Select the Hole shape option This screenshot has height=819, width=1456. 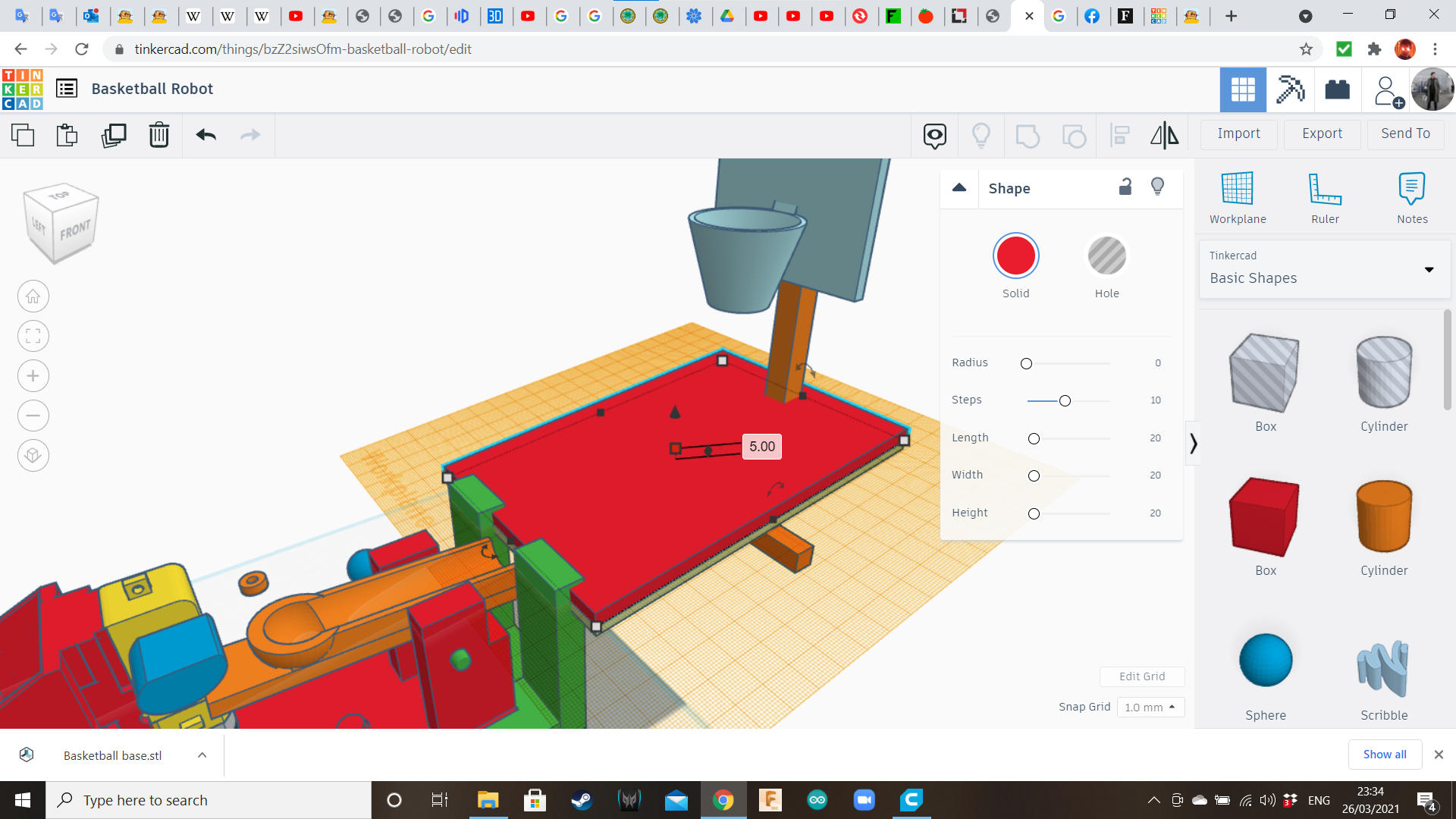coord(1106,256)
